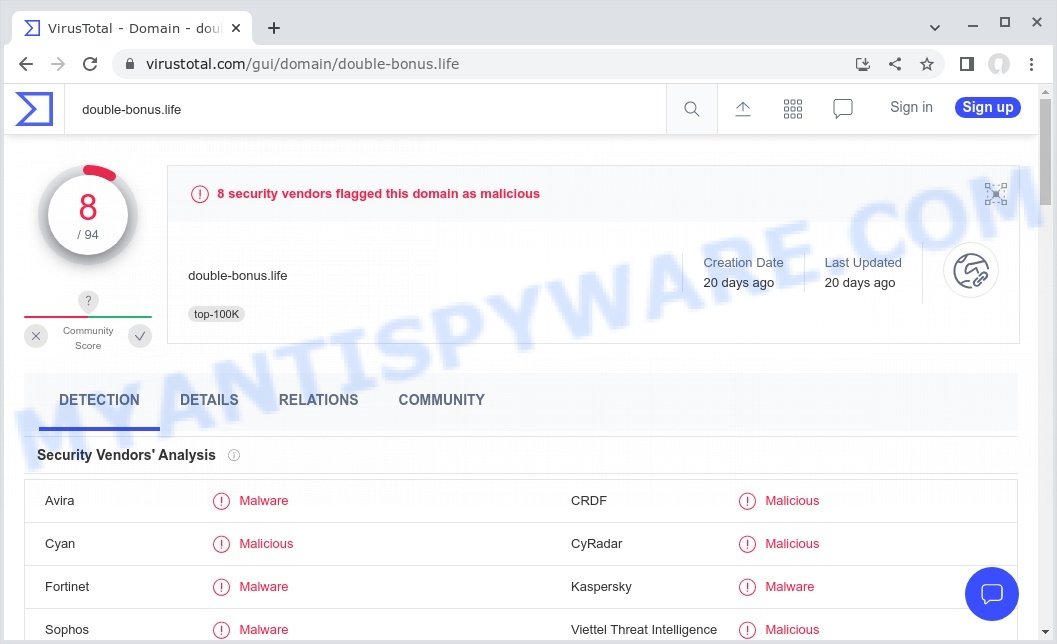Viewport: 1057px width, 644px height.
Task: Click the top-100K tag
Action: click(x=216, y=314)
